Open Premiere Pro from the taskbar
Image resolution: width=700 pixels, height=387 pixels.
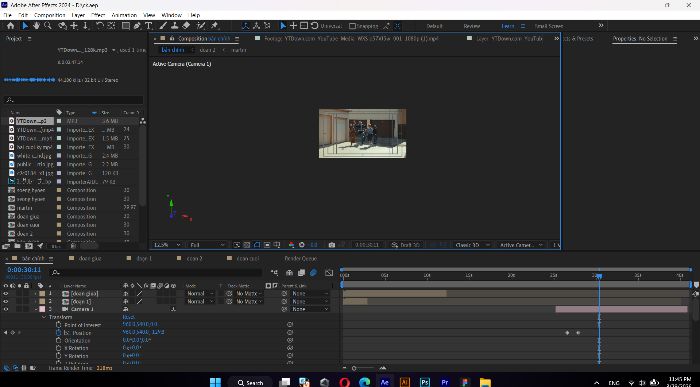click(x=445, y=382)
